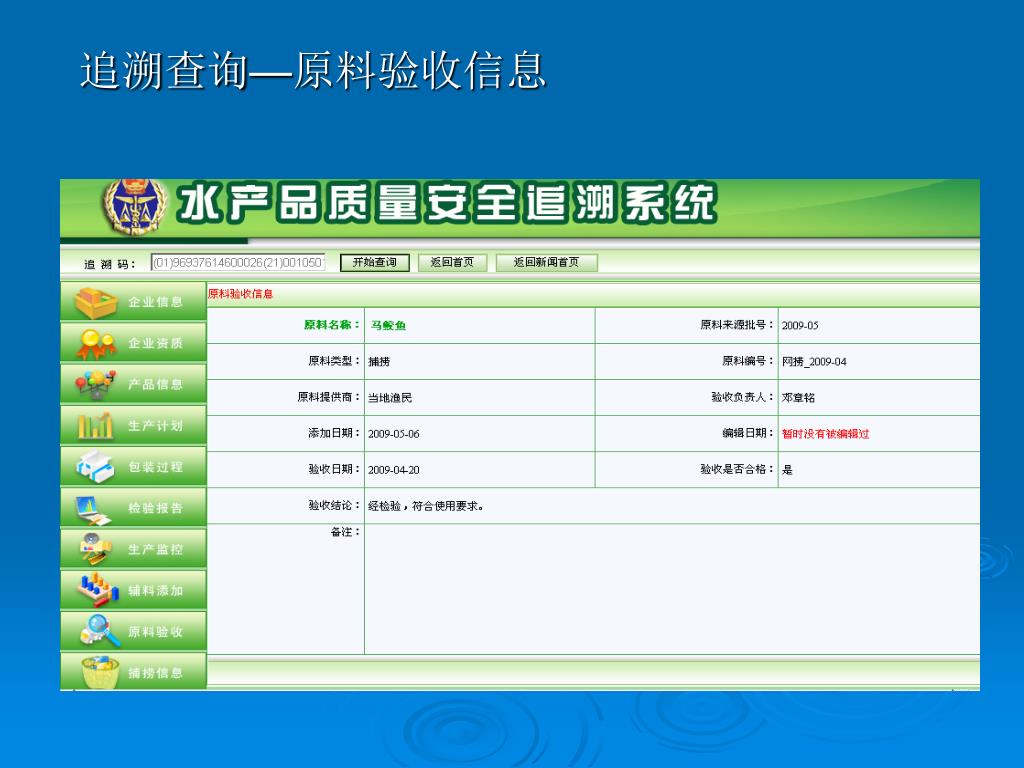The width and height of the screenshot is (1024, 768).
Task: Open the 捕捞信息 menu item
Action: [133, 671]
